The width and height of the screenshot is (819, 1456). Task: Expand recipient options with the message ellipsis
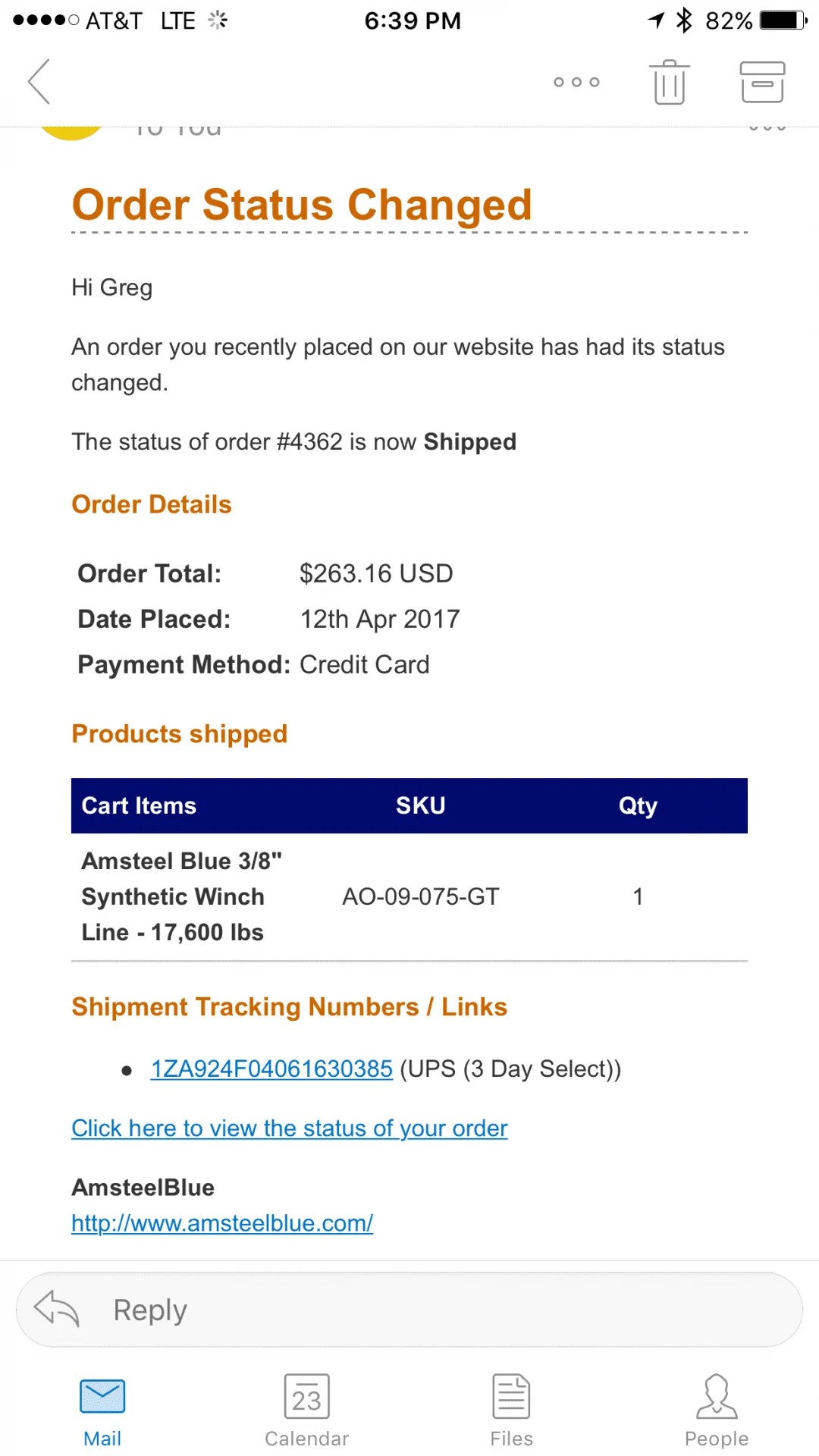768,129
